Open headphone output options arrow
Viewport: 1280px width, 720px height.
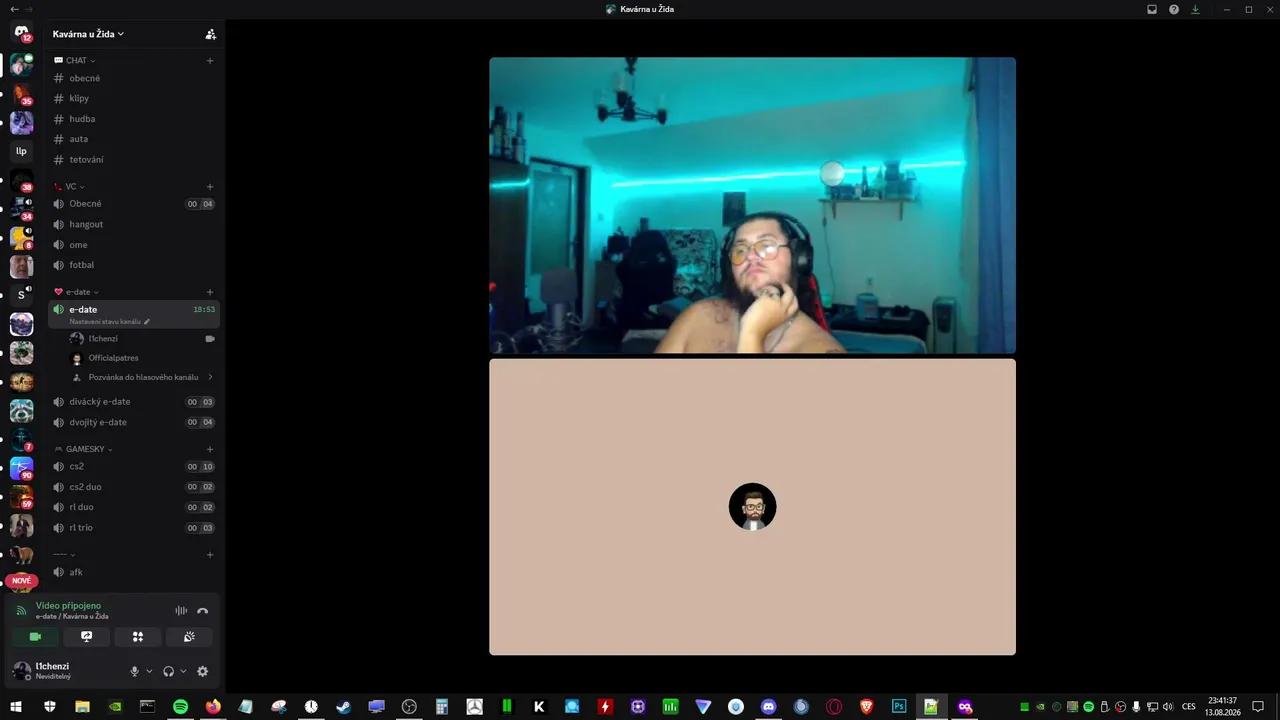coord(183,672)
